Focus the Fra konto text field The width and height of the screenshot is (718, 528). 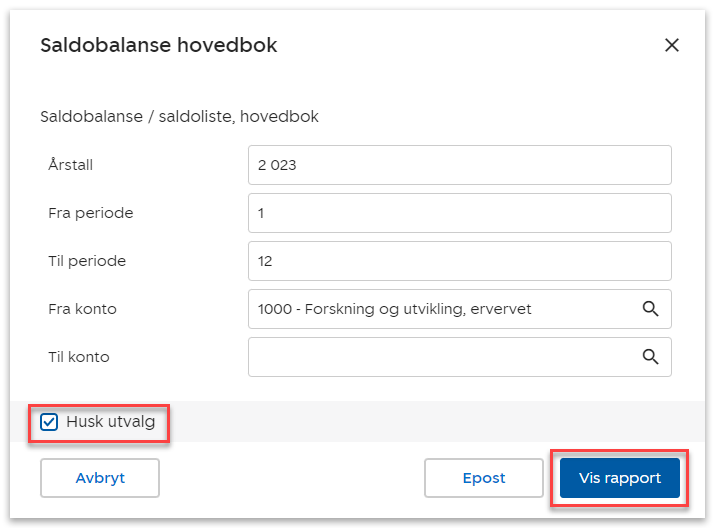440,309
